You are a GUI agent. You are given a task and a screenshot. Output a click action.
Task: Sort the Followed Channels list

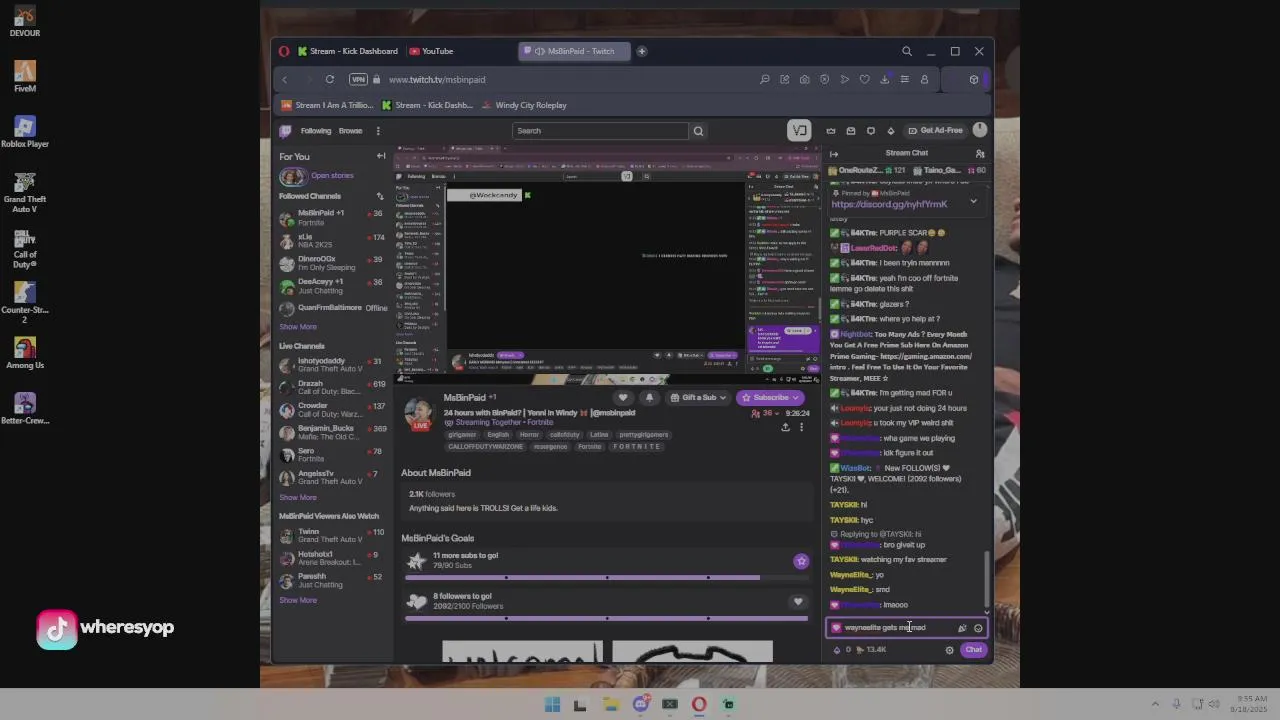[x=380, y=196]
